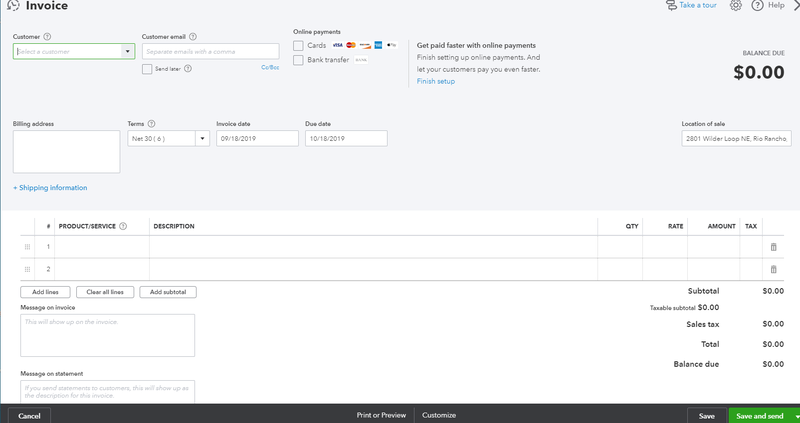Click the help icon next to Customer label

point(47,37)
